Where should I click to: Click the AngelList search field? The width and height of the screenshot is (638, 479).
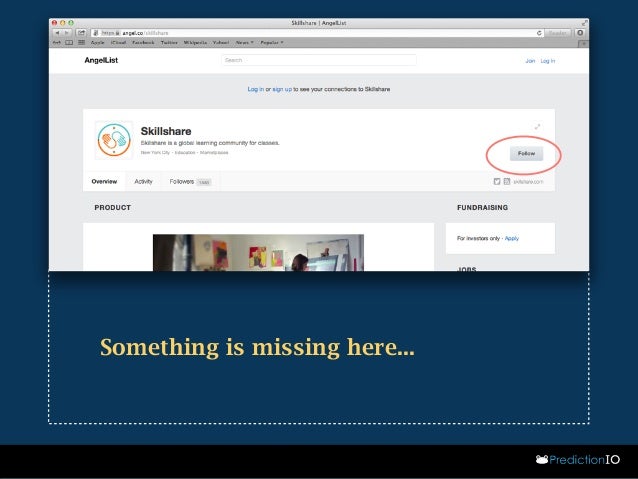(x=319, y=60)
